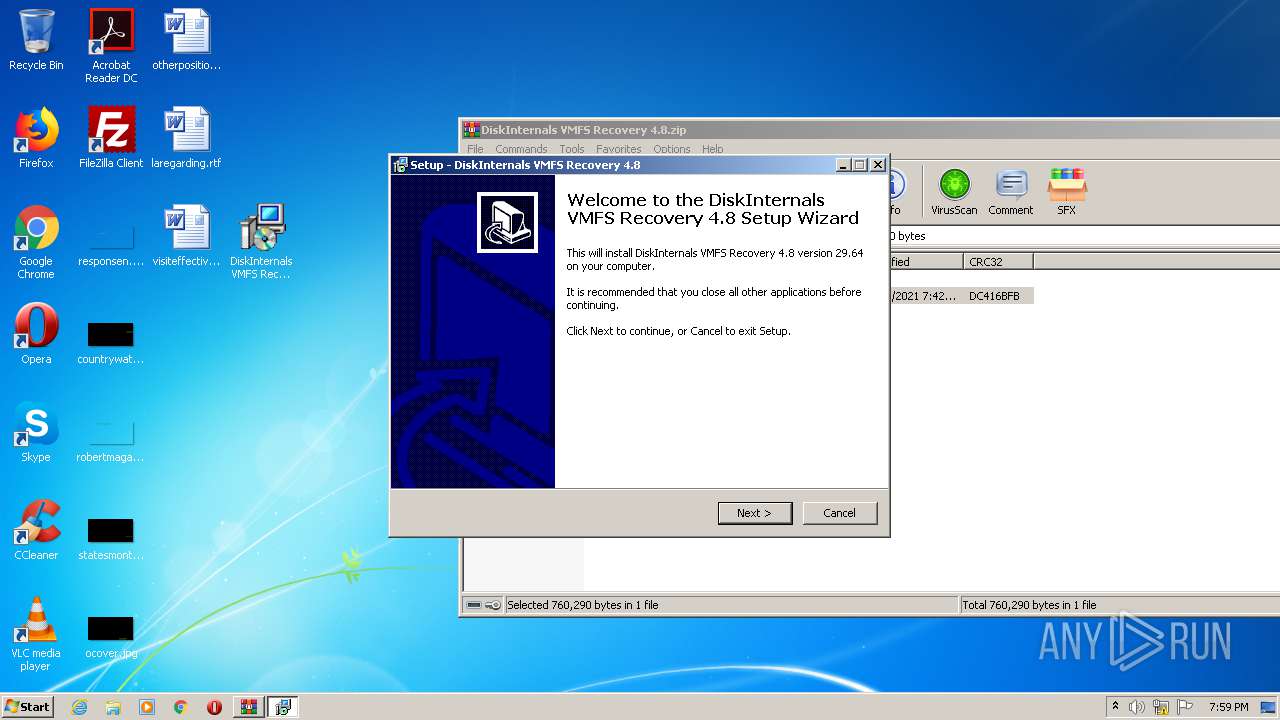Image resolution: width=1280 pixels, height=720 pixels.
Task: Select the laregarding.rtf desktop file
Action: point(187,138)
